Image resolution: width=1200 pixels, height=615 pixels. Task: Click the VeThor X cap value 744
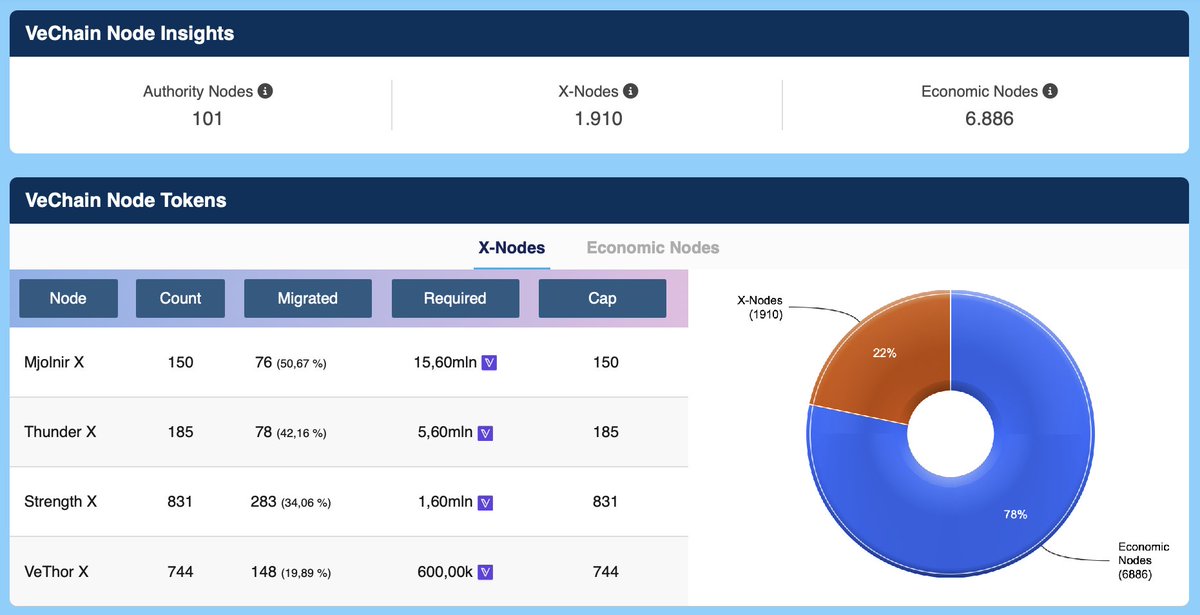click(605, 572)
